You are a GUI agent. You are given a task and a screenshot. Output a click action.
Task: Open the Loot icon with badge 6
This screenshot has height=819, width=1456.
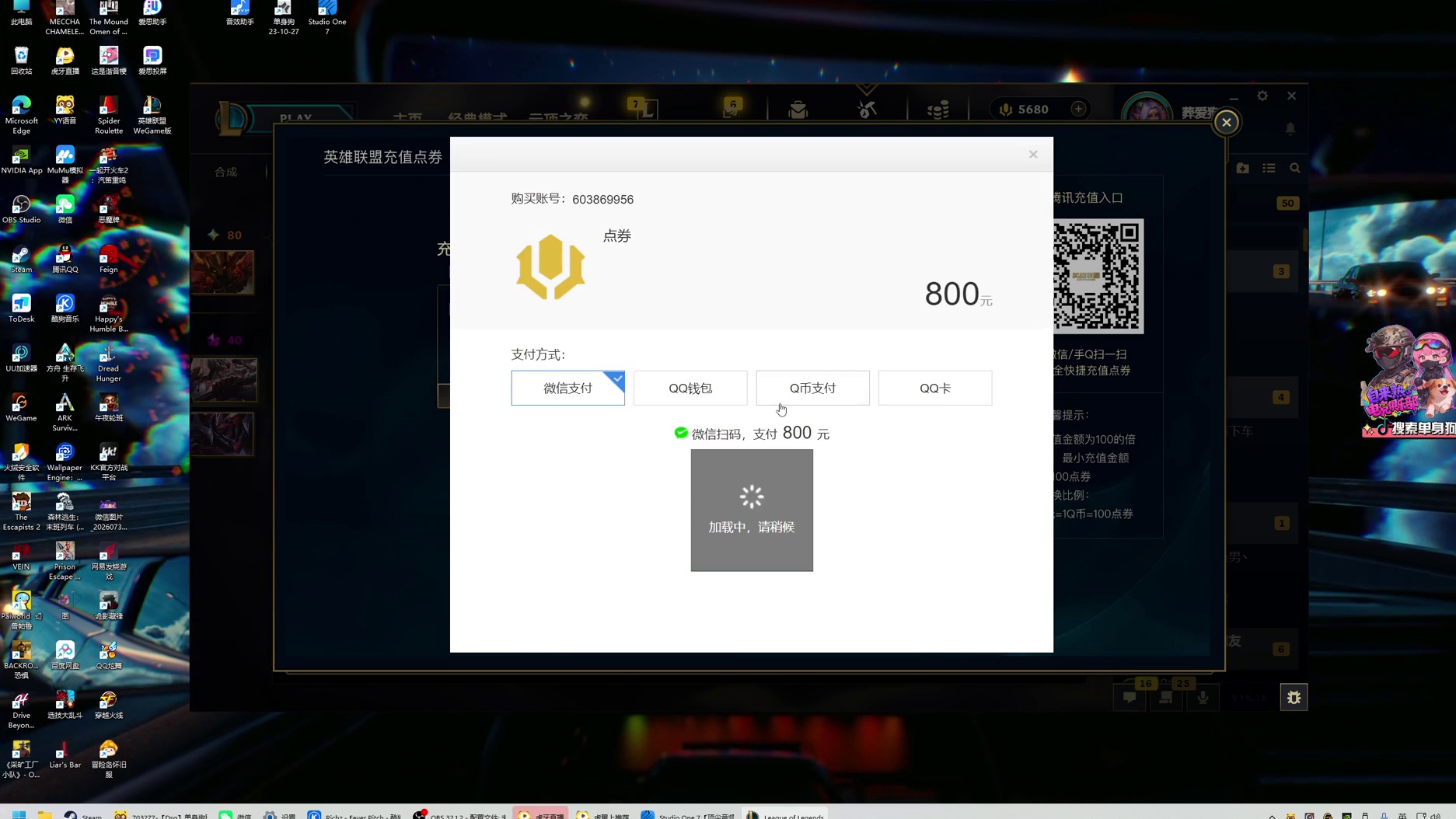pos(731,109)
